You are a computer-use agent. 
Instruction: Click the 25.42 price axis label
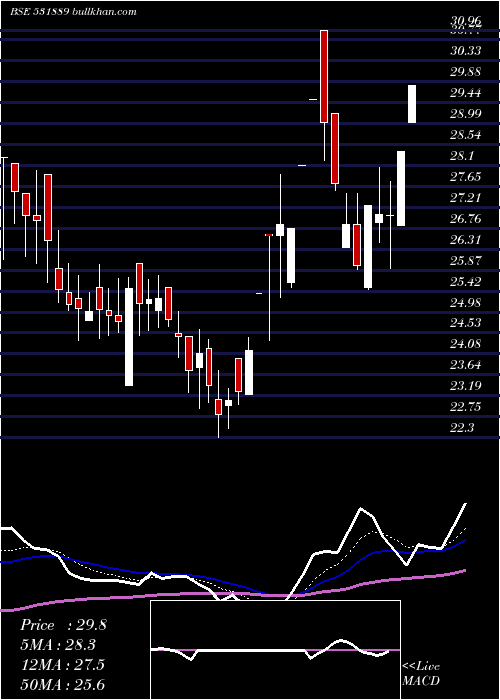pyautogui.click(x=466, y=282)
